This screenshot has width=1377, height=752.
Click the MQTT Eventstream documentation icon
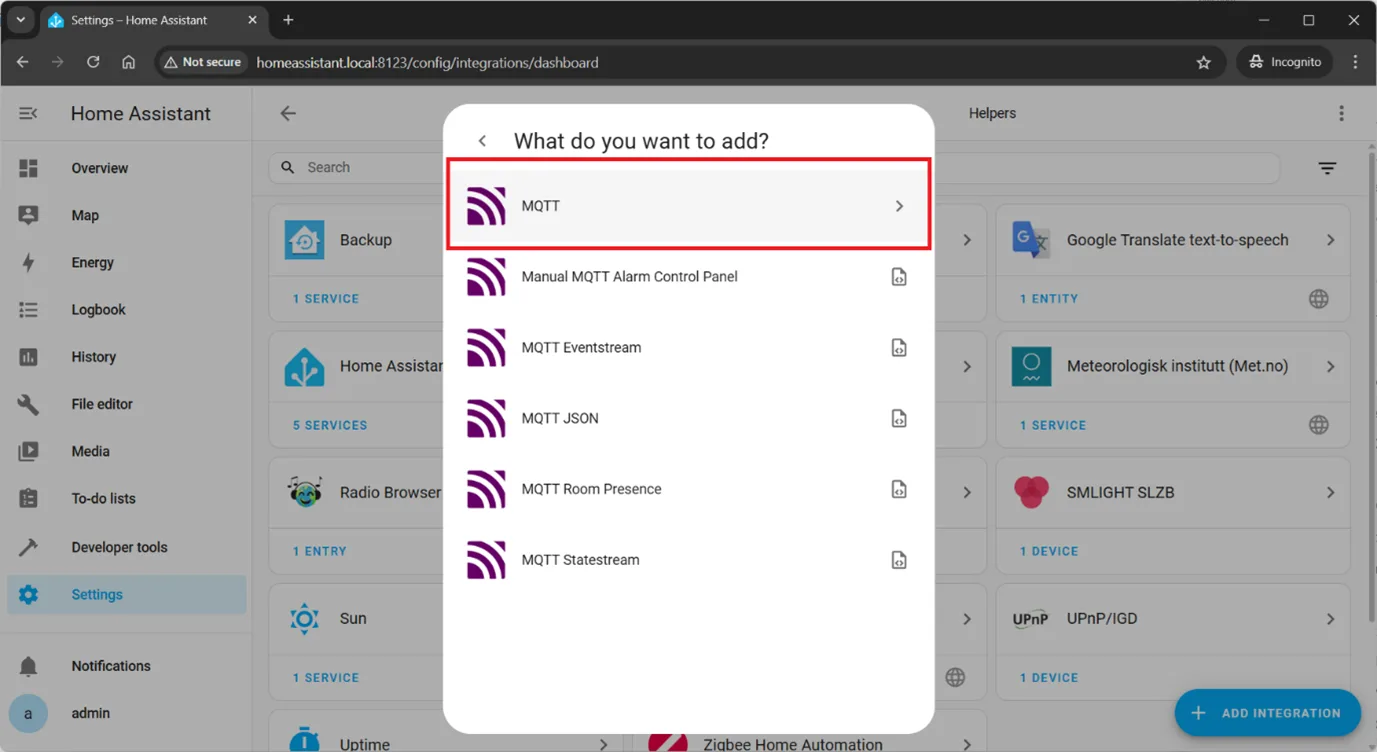click(898, 348)
